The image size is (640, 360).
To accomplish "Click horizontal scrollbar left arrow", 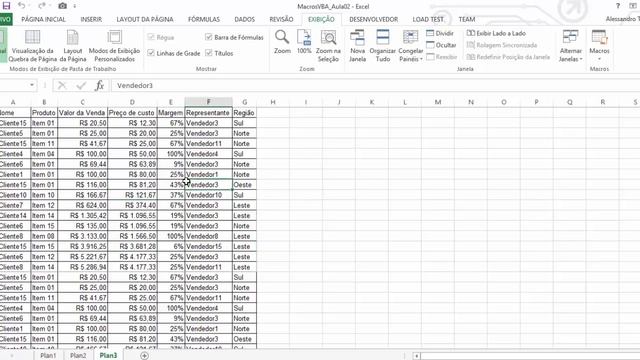I will tap(416, 356).
